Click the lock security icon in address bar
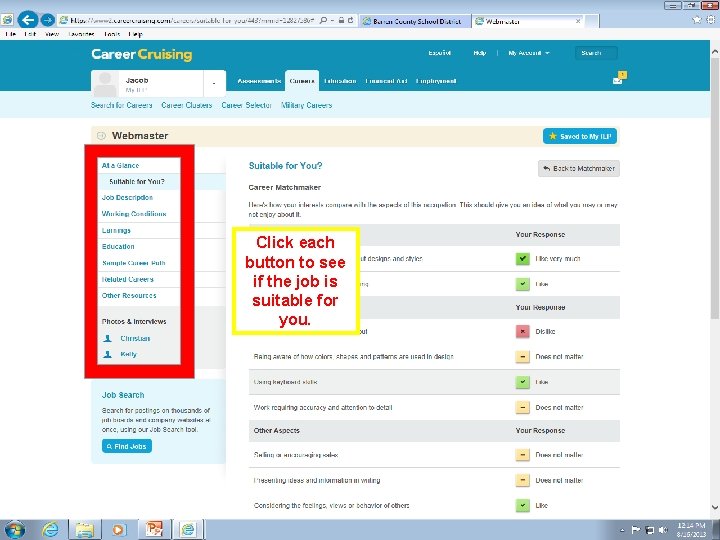Viewport: 720px width, 540px height. point(341,21)
